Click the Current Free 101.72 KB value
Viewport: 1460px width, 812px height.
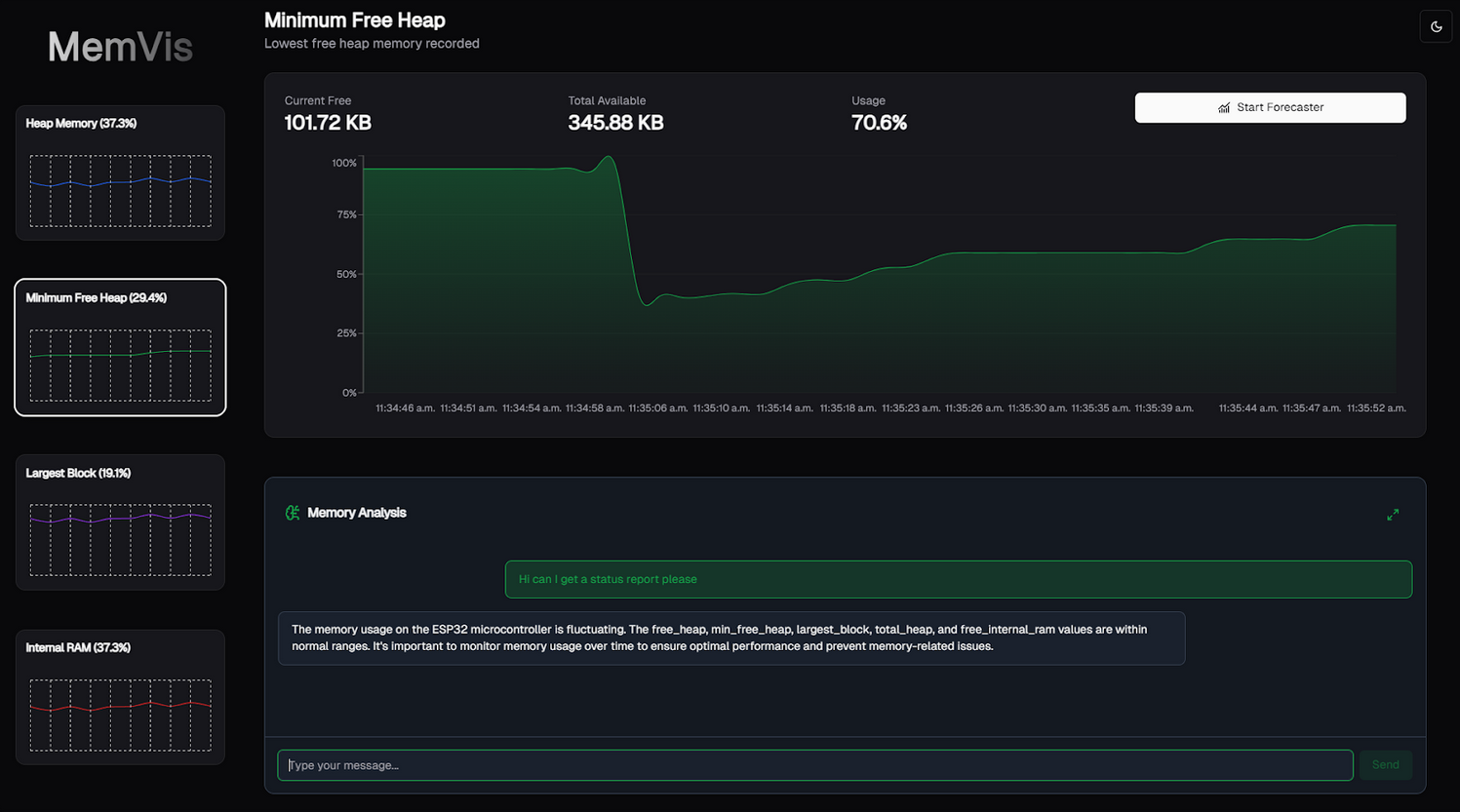coord(328,123)
